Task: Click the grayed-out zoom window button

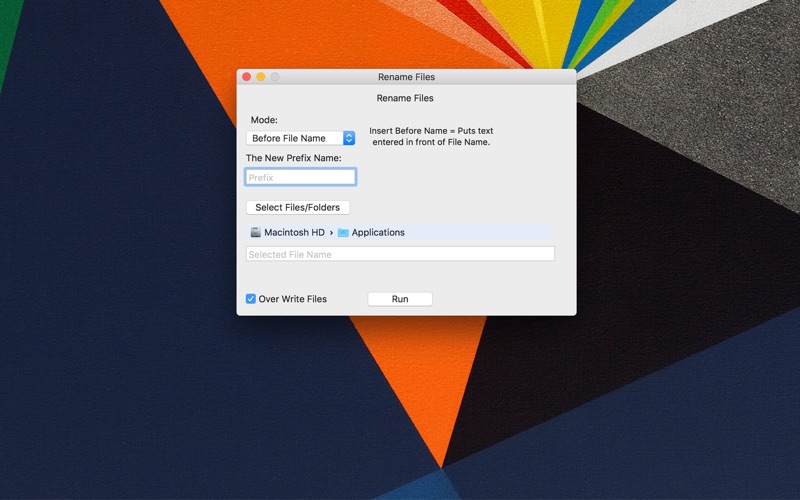Action: pos(275,77)
